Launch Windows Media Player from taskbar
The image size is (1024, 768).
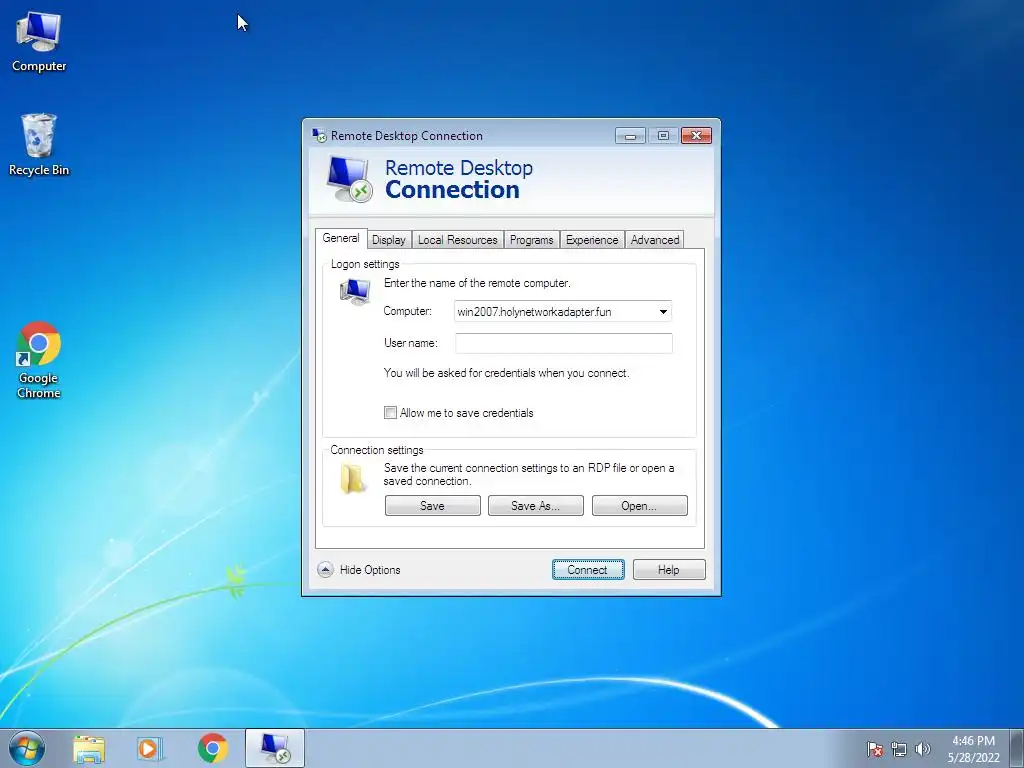pos(150,748)
